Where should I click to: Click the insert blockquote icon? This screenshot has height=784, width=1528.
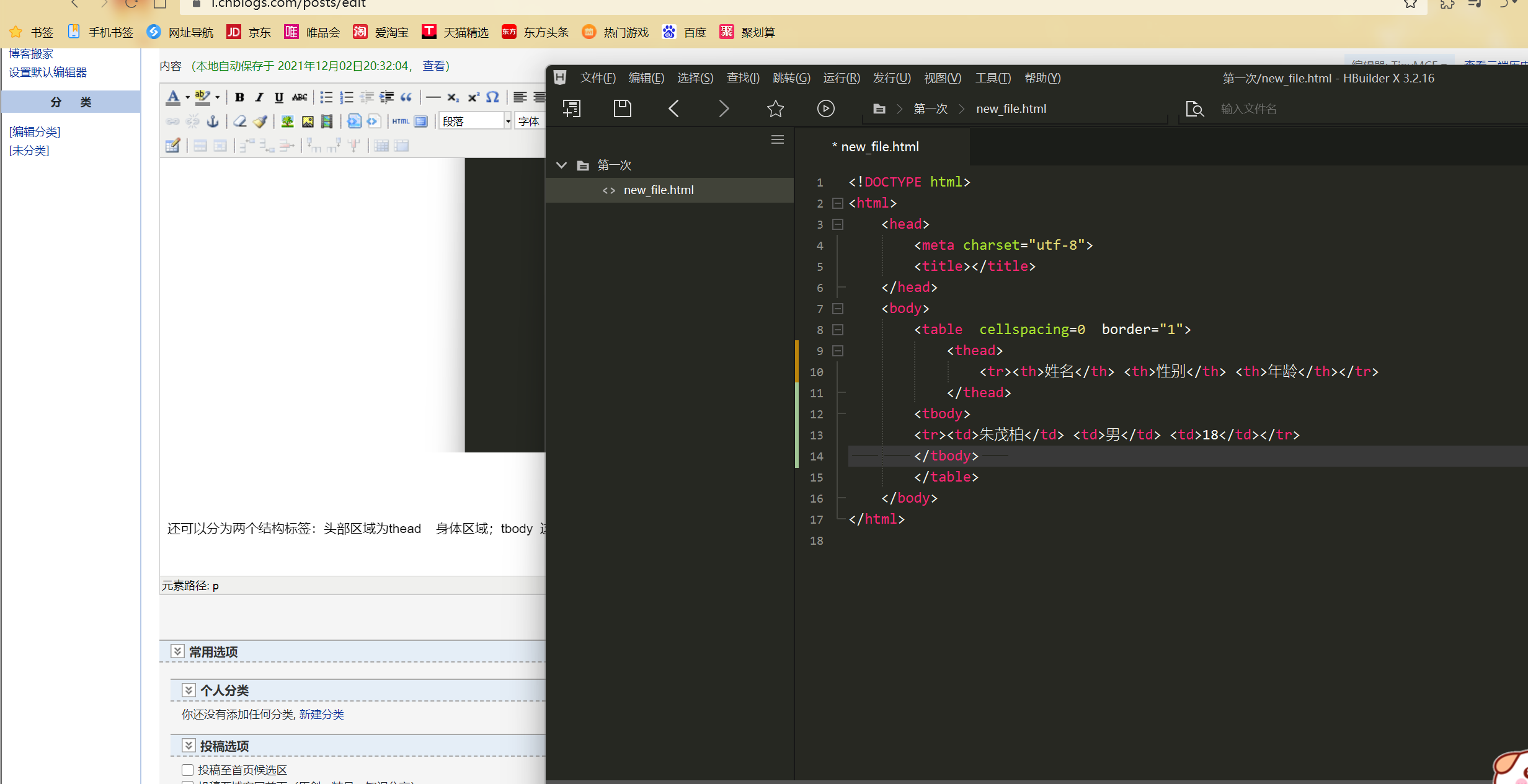[406, 97]
